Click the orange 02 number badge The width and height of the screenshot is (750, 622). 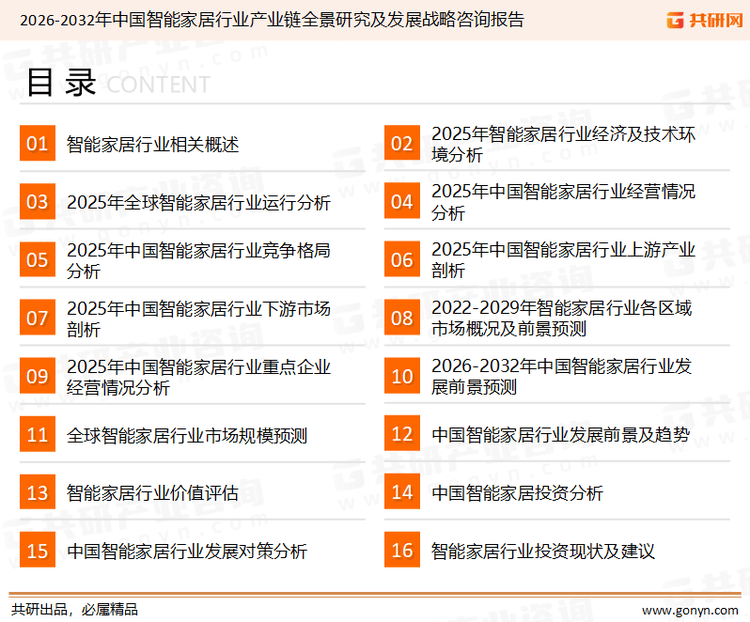(x=402, y=144)
